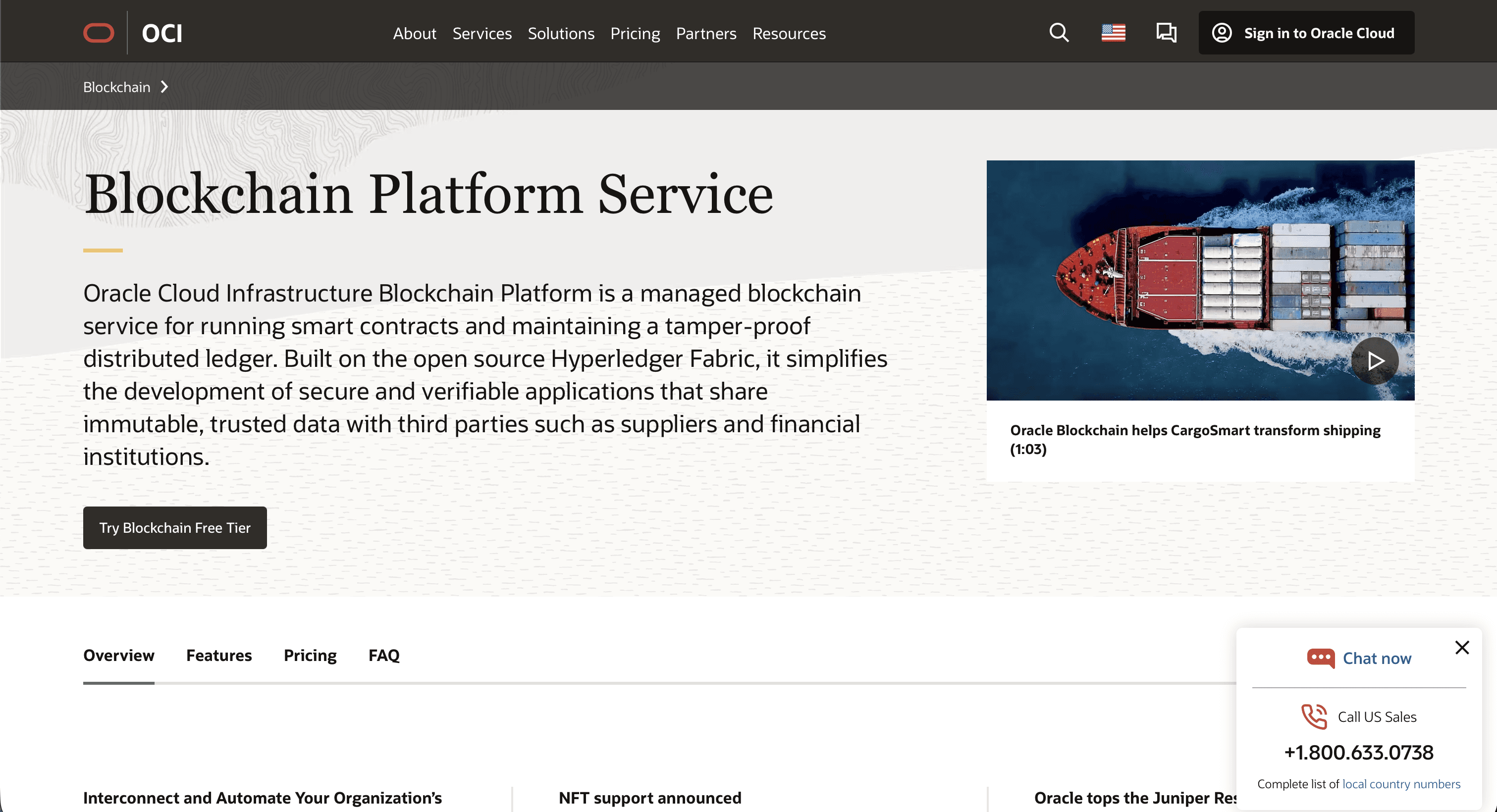
Task: Open the search magnifier icon
Action: [x=1059, y=33]
